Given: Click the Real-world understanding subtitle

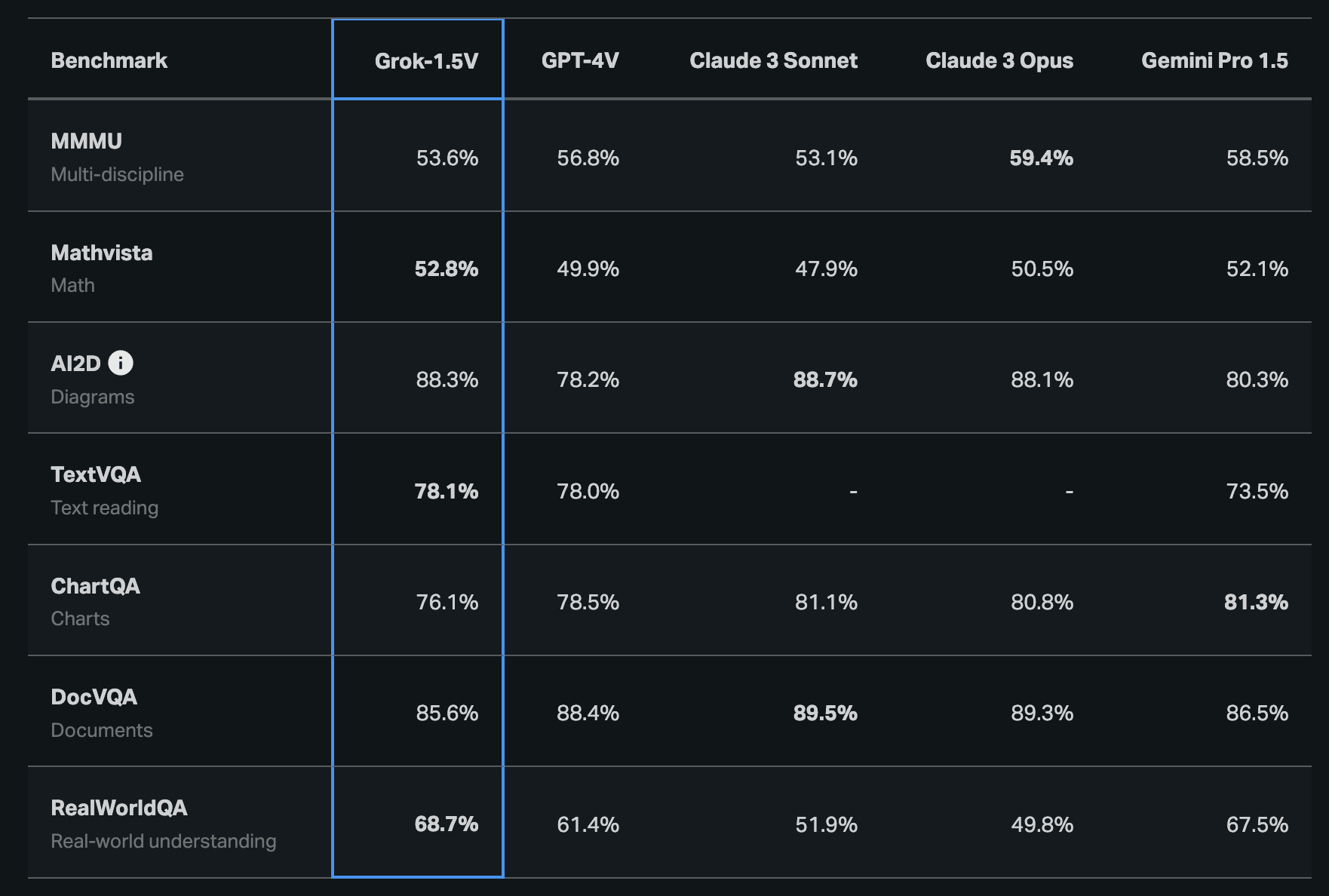Looking at the screenshot, I should click(x=164, y=841).
